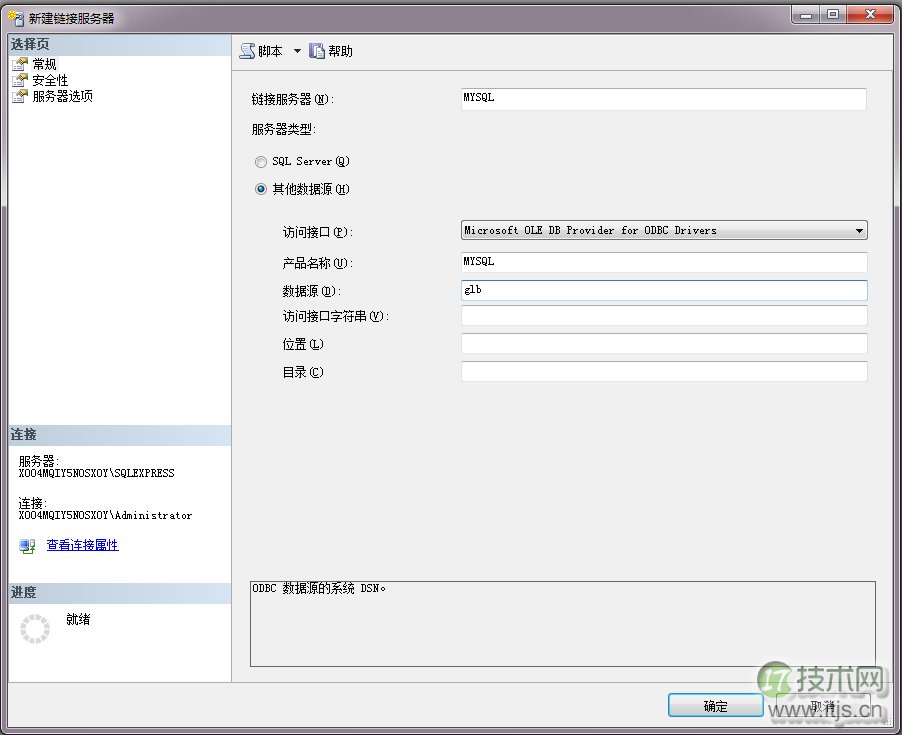
Task: Click the 数据源 input field
Action: click(664, 290)
